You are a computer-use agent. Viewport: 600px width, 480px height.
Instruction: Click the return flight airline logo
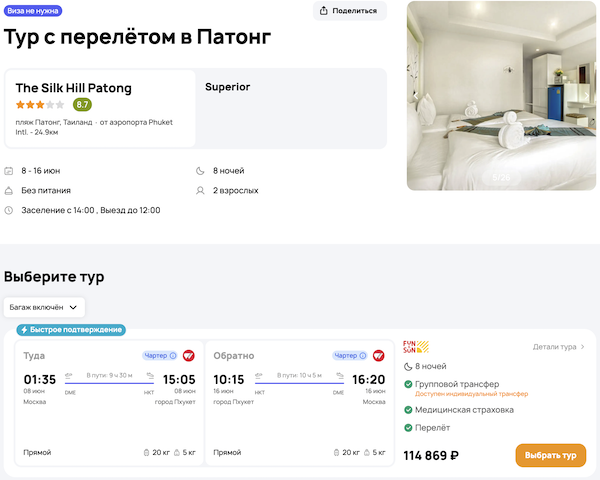pos(378,355)
